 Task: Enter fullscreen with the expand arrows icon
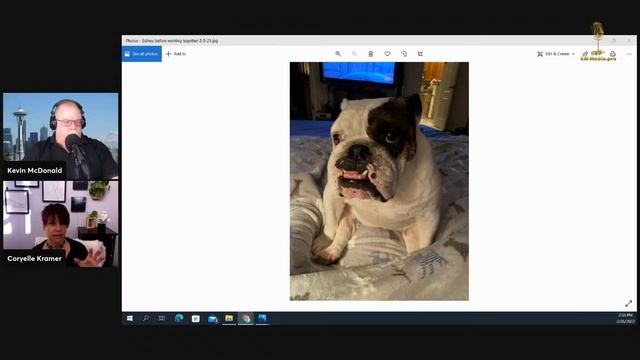(629, 304)
